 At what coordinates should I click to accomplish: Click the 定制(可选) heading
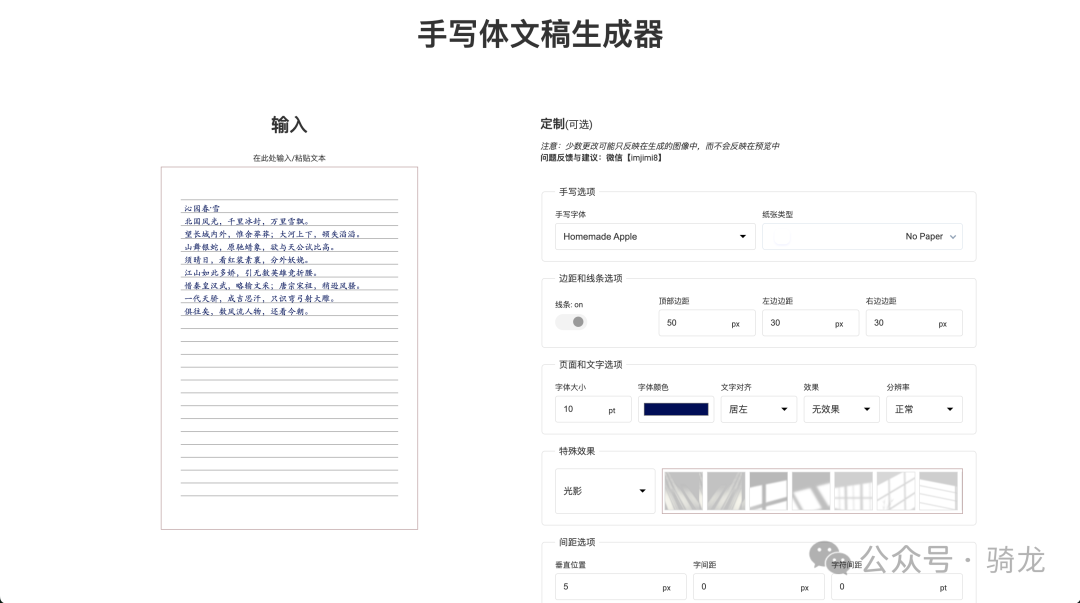(566, 124)
